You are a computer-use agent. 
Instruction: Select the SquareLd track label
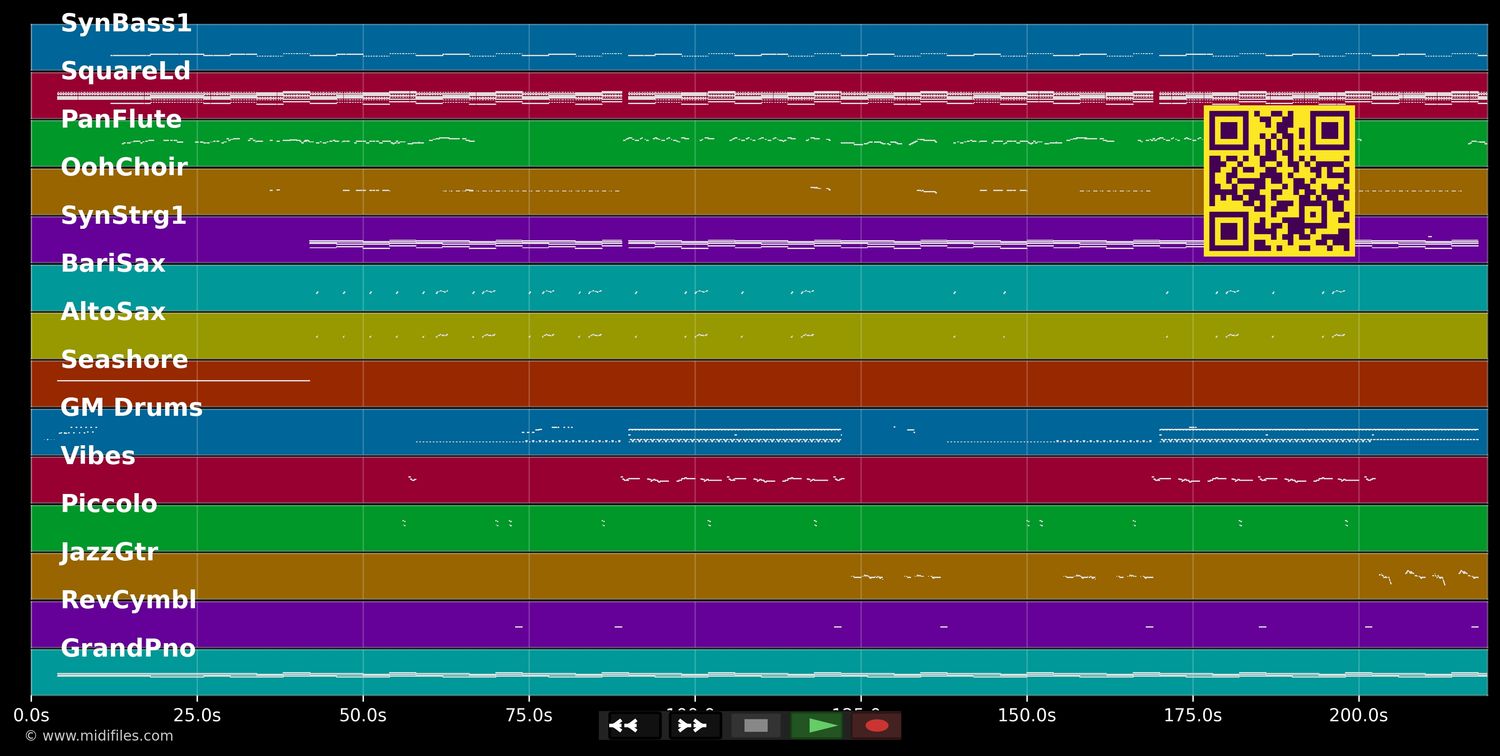[x=125, y=72]
